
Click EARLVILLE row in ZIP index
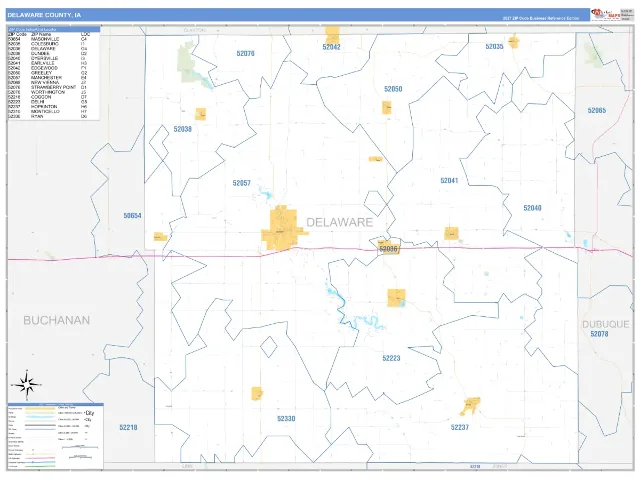click(48, 63)
